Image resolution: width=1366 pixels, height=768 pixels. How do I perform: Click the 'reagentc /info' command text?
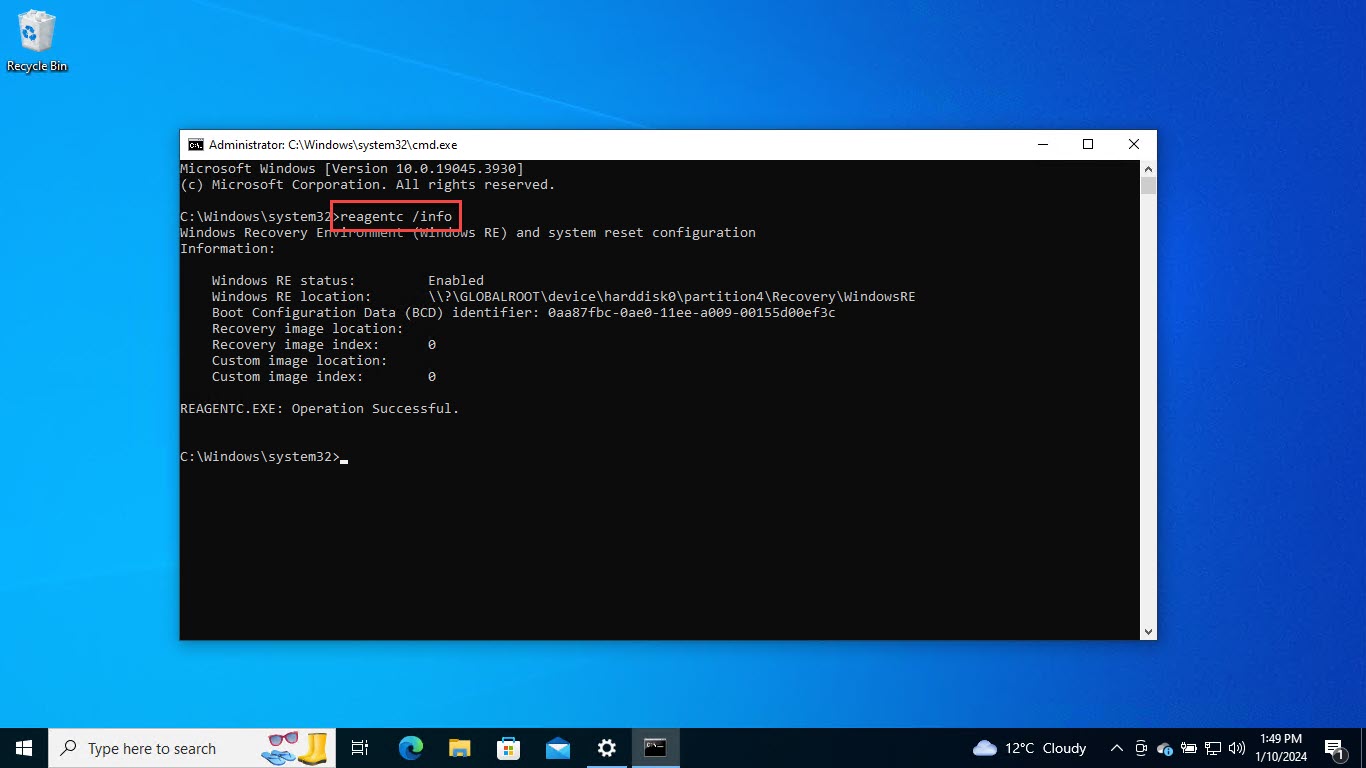pyautogui.click(x=396, y=217)
